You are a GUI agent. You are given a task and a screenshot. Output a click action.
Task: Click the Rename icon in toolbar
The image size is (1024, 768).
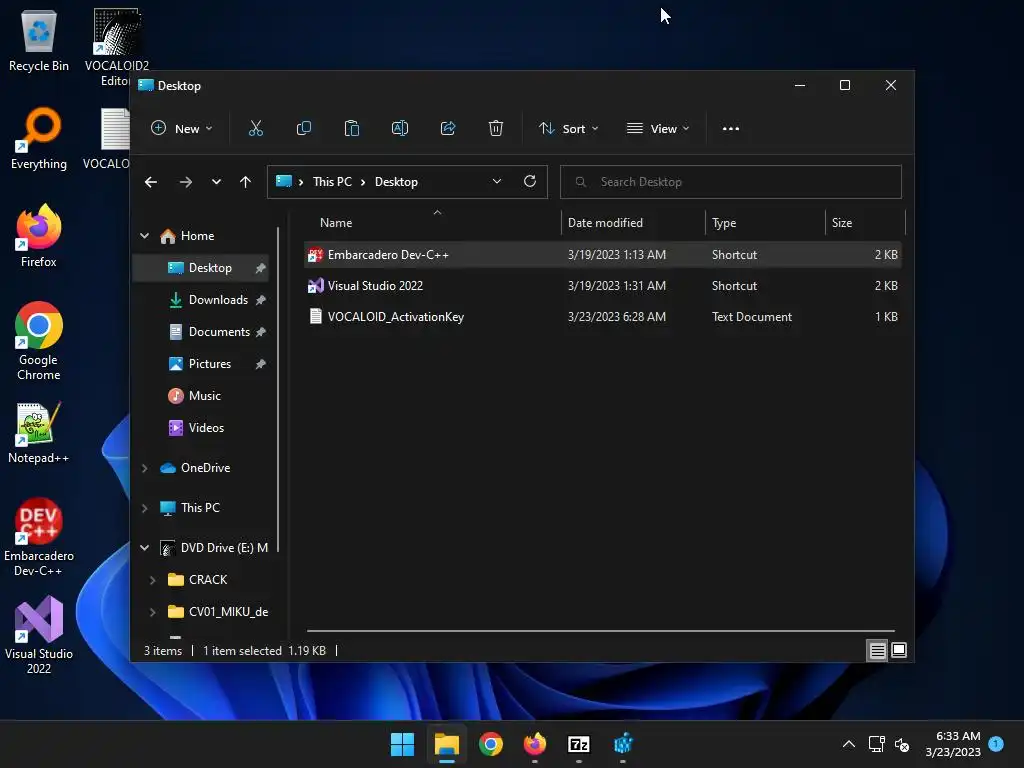pyautogui.click(x=400, y=128)
